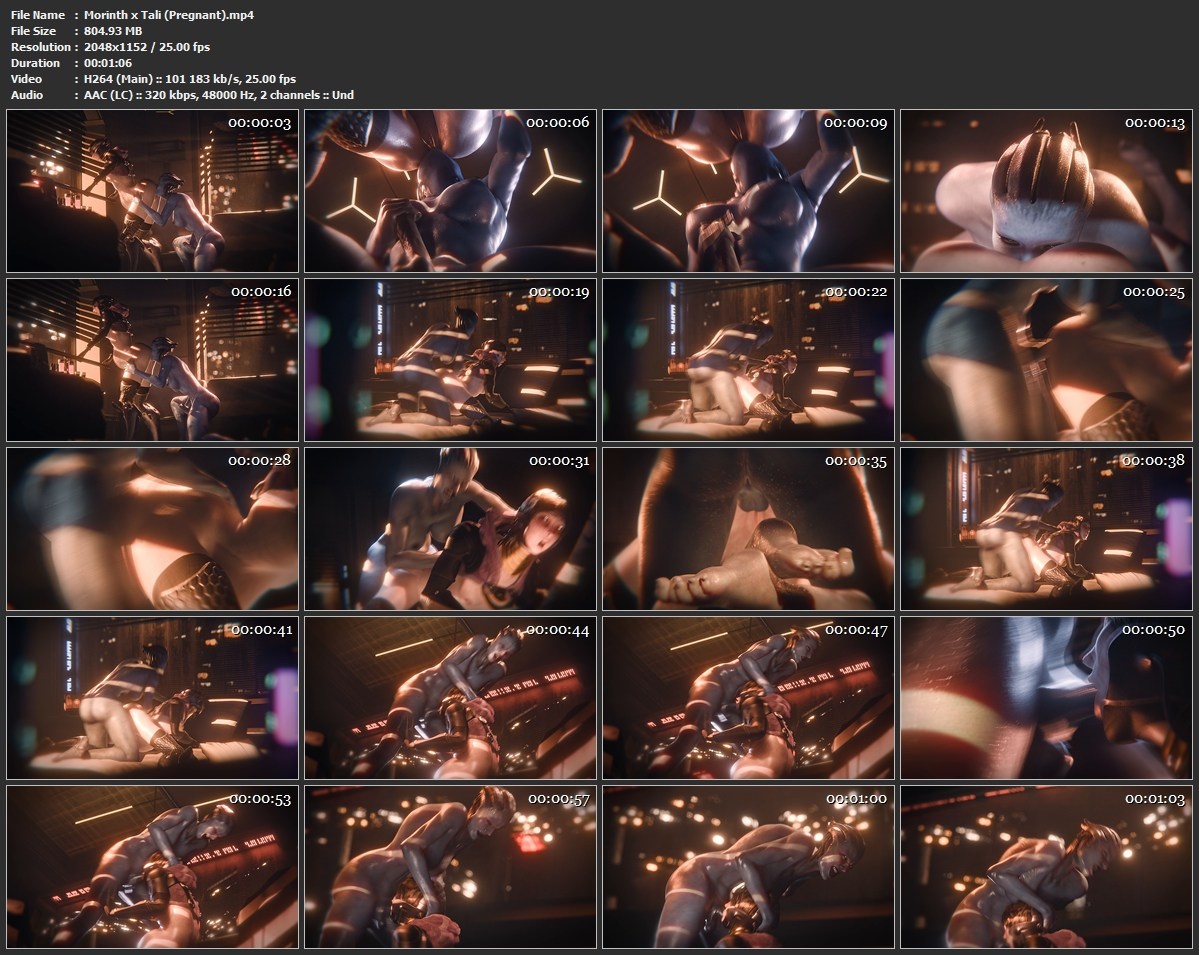The height and width of the screenshot is (955, 1199).
Task: Select the thumbnail frame stamped 00:00:06
Action: [450, 190]
